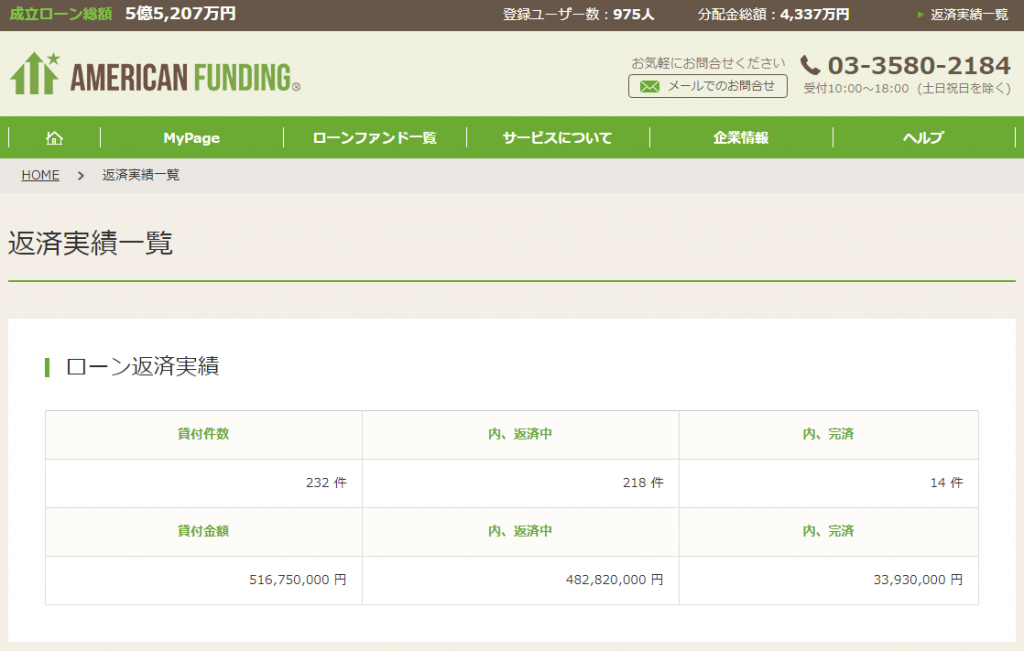Open the ヘルプ menu item
1024x651 pixels.
pyautogui.click(x=923, y=138)
